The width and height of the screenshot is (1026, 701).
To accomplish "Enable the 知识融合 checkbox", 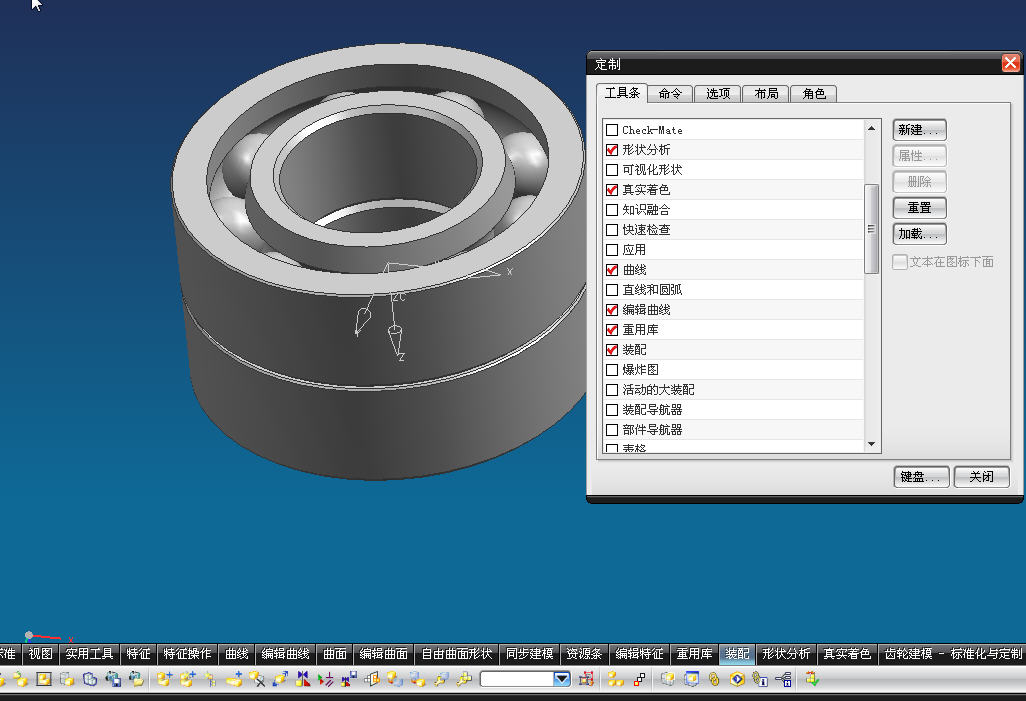I will [x=612, y=209].
